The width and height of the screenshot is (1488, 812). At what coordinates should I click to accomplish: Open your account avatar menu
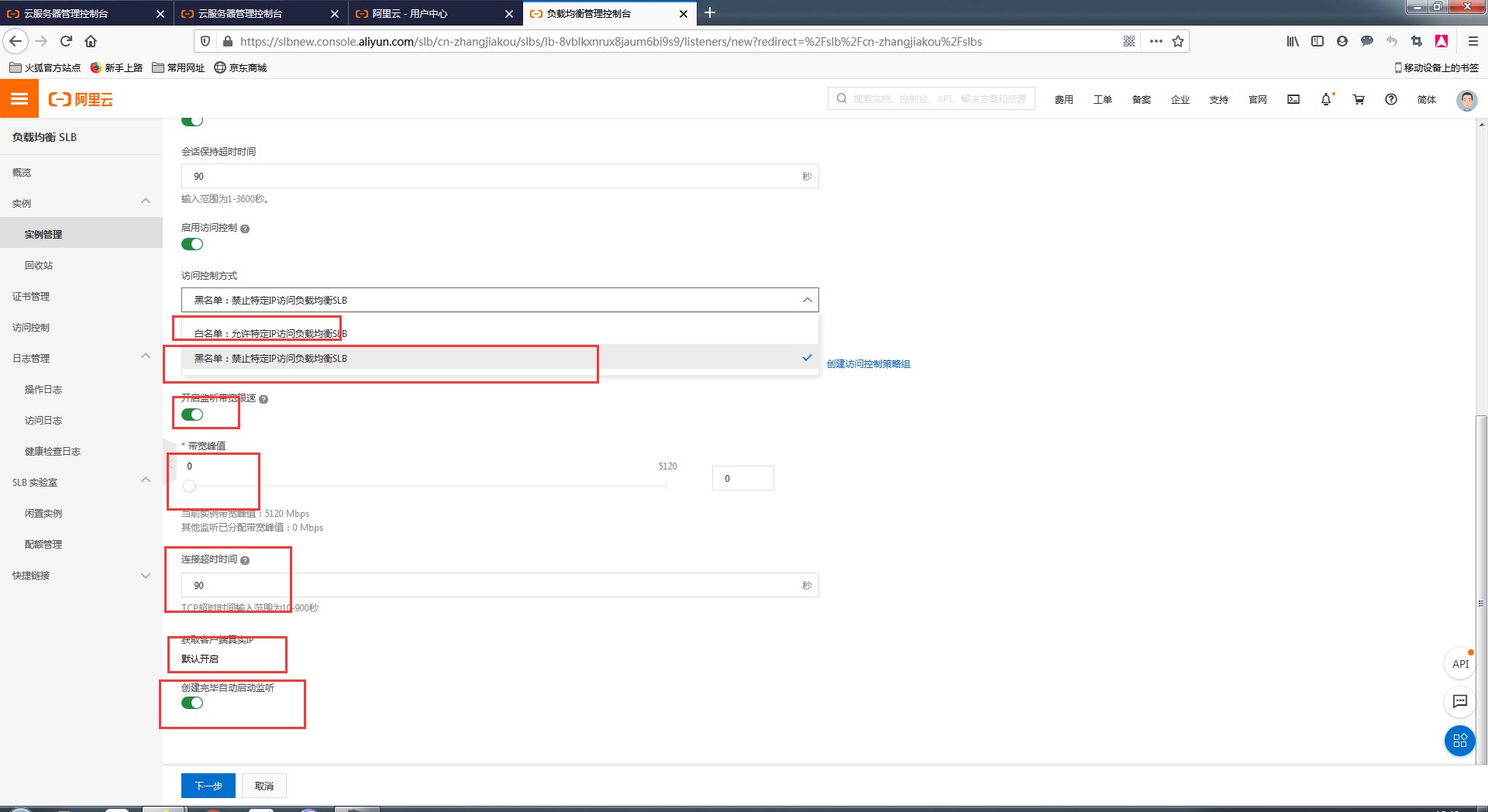click(1466, 100)
